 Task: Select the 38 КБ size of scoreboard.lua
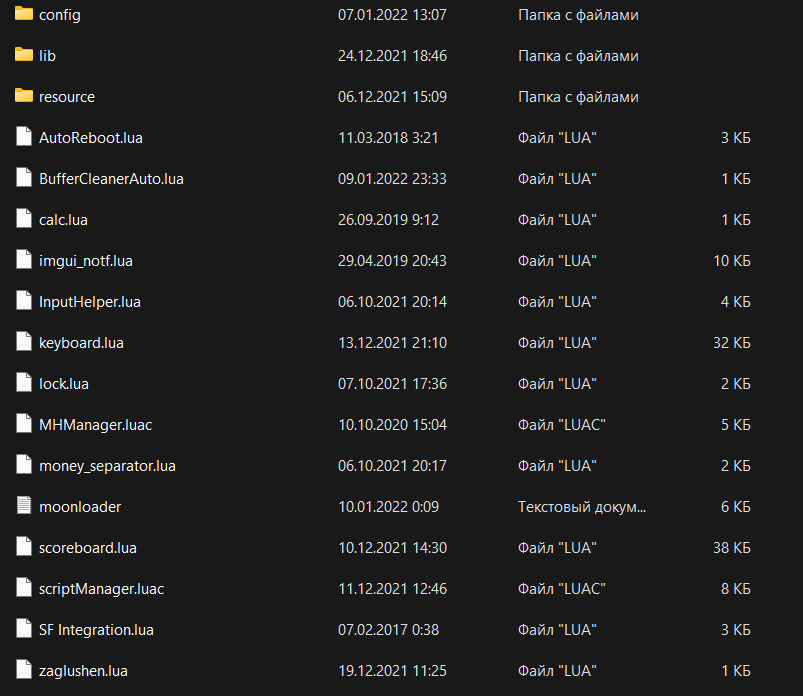[x=732, y=547]
